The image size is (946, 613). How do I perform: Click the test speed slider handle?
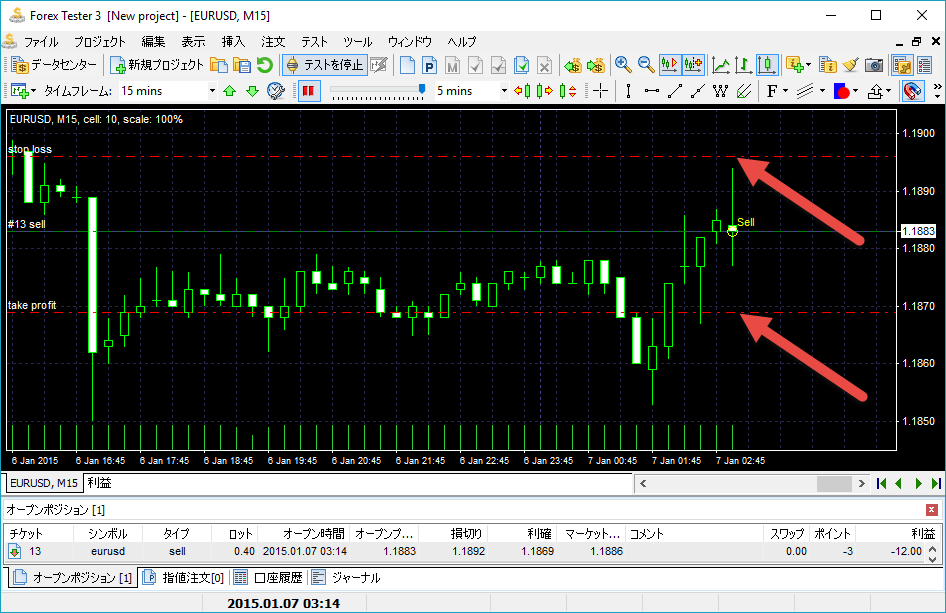tap(422, 90)
